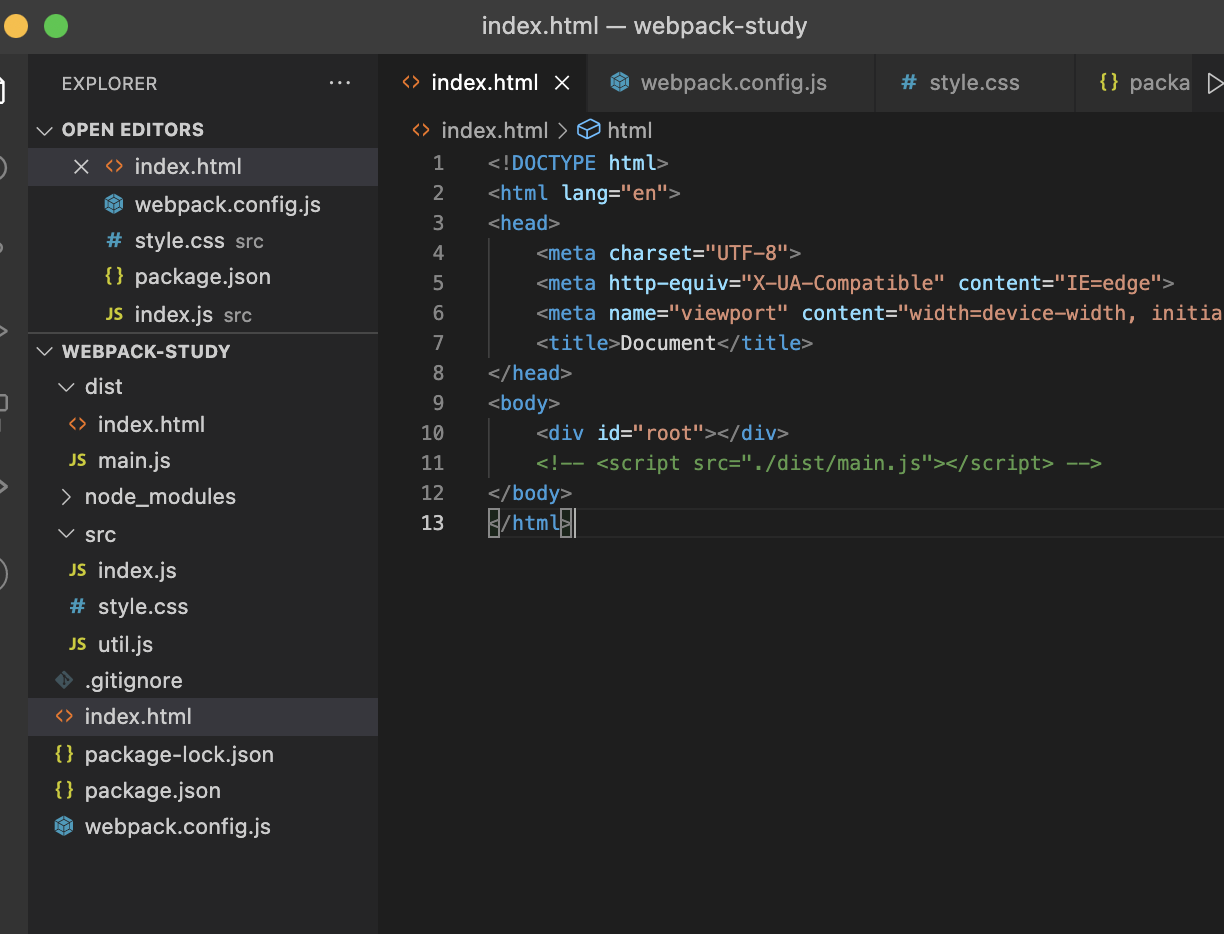Open package.json in Open Editors

coord(203,277)
